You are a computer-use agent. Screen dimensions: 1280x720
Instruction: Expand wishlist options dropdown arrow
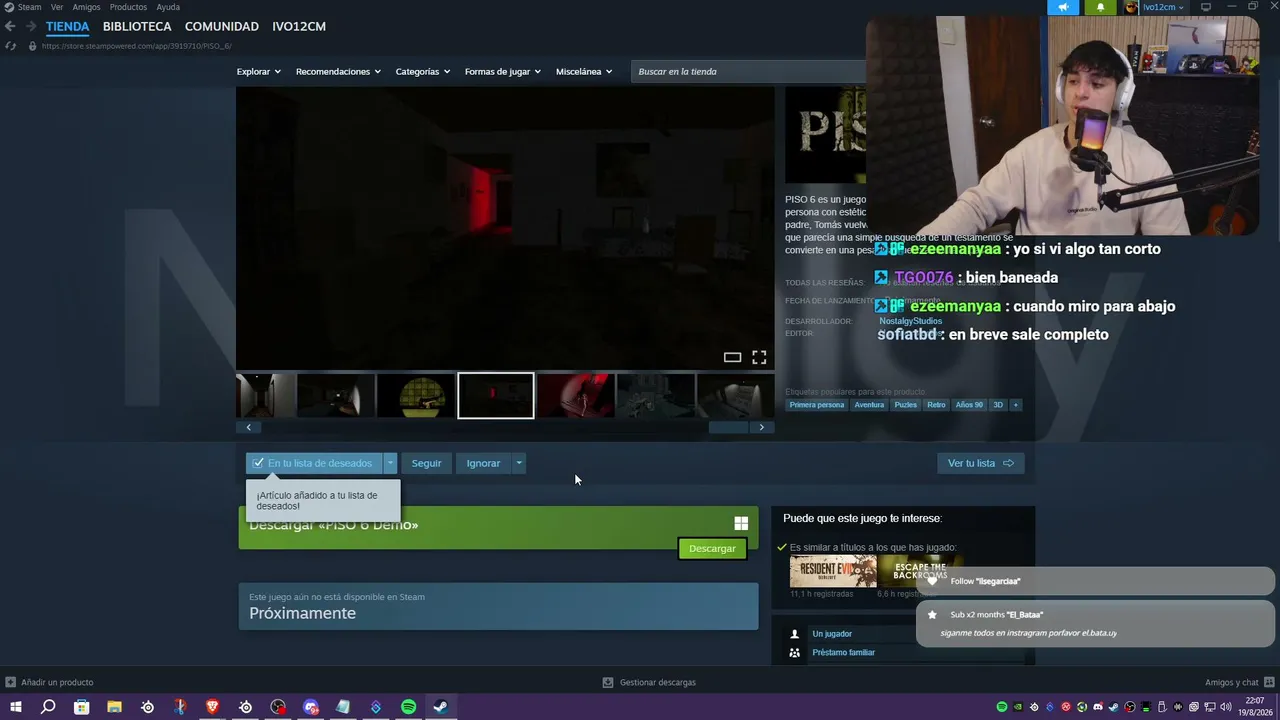coord(390,463)
